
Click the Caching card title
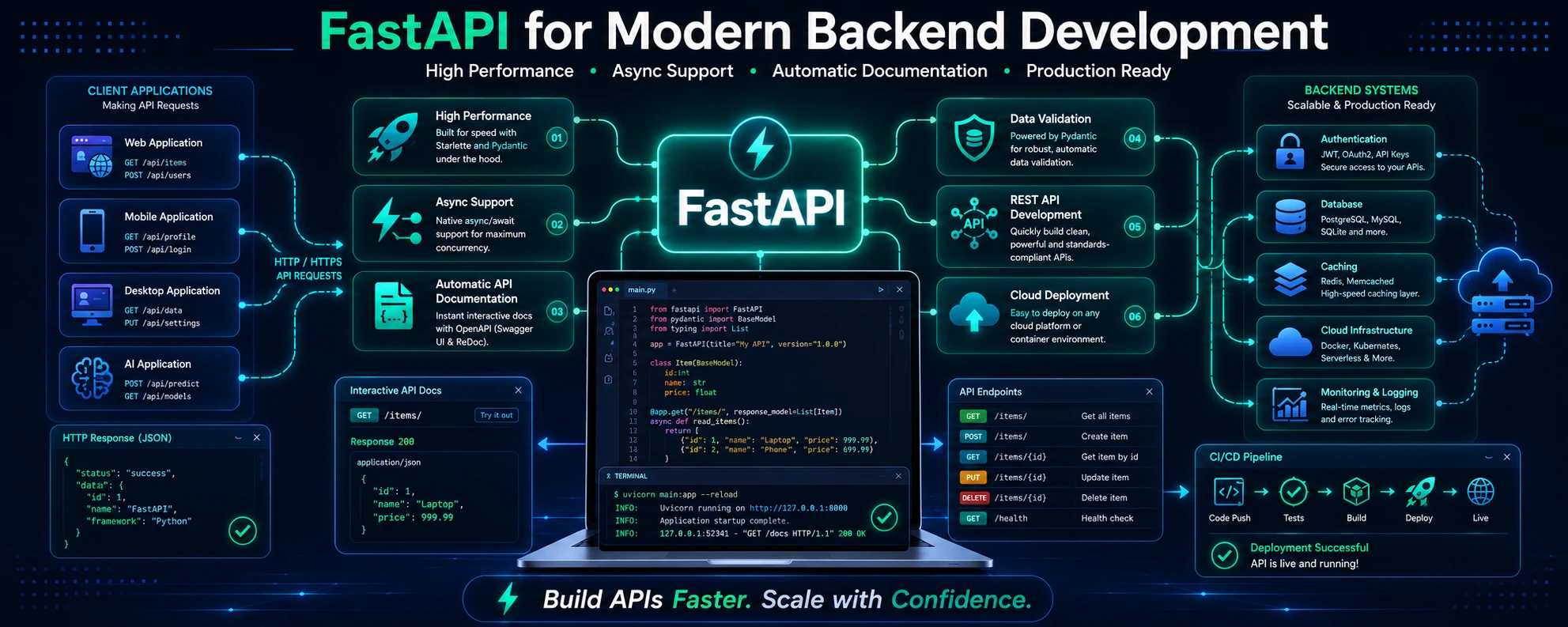tap(1339, 267)
